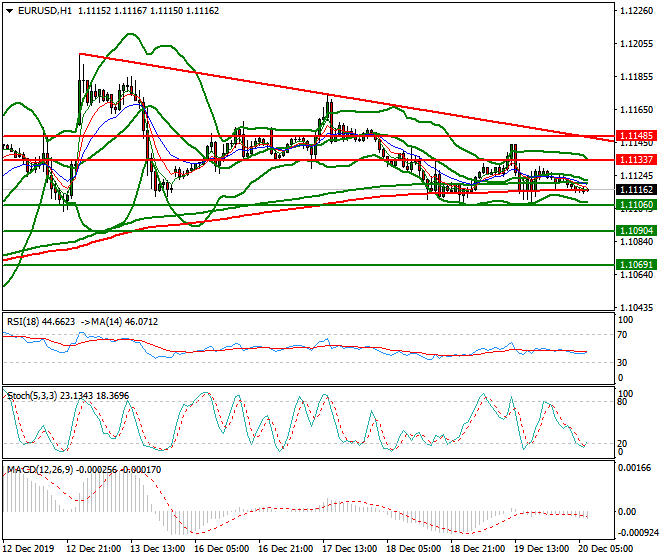The width and height of the screenshot is (660, 560).
Task: Select the price scale value 1.10435
Action: pyautogui.click(x=637, y=308)
